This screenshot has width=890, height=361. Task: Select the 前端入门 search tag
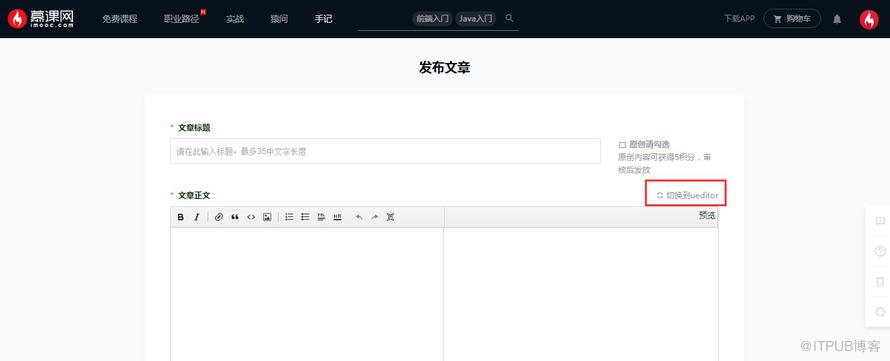pos(433,19)
